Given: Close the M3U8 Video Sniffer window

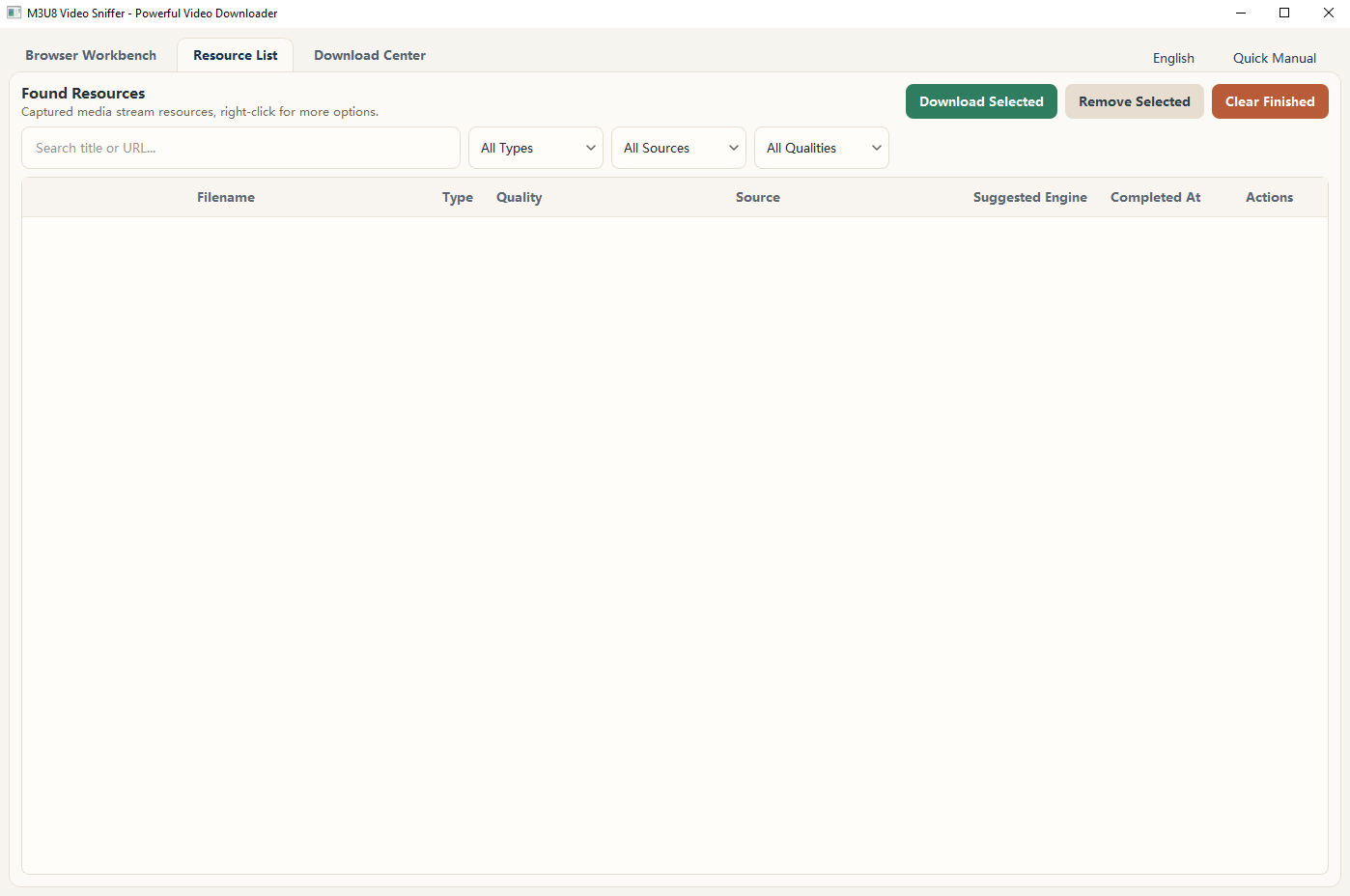Looking at the screenshot, I should pyautogui.click(x=1329, y=13).
